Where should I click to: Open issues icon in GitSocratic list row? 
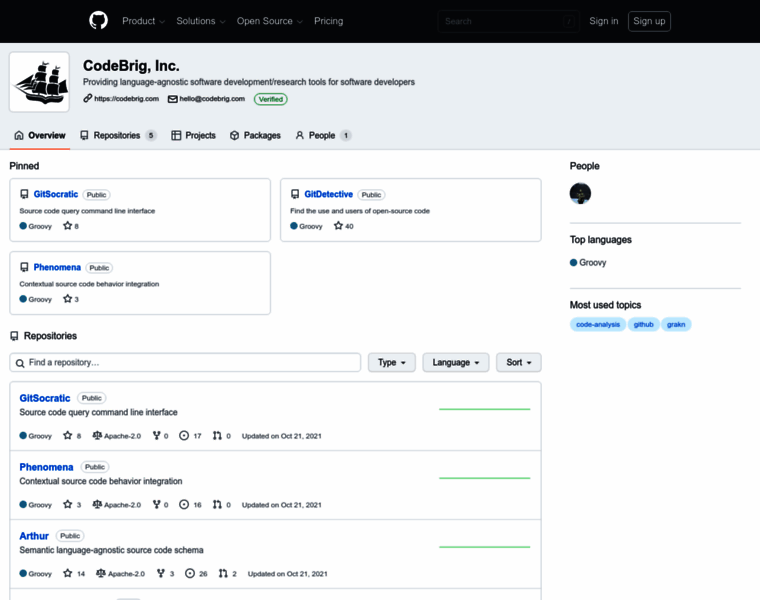[x=184, y=436]
